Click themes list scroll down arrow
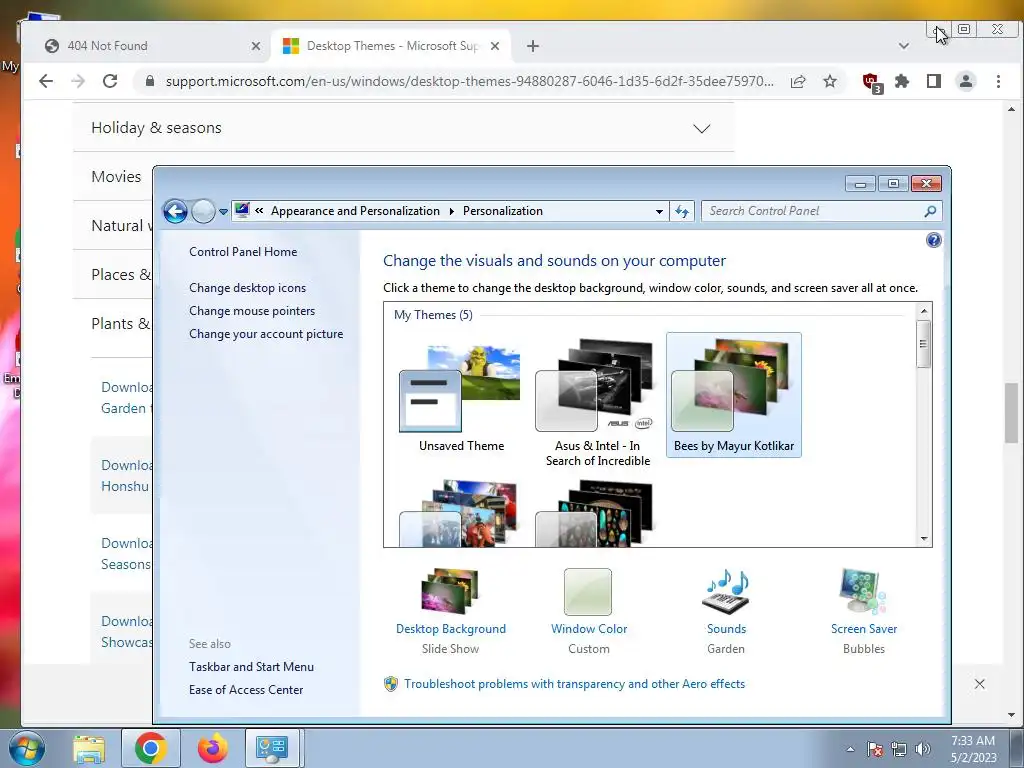This screenshot has width=1024, height=768. 924,539
